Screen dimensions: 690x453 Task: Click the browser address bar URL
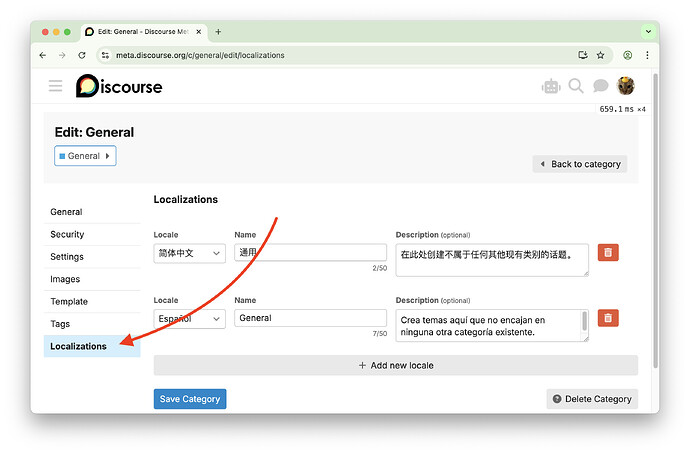(200, 55)
